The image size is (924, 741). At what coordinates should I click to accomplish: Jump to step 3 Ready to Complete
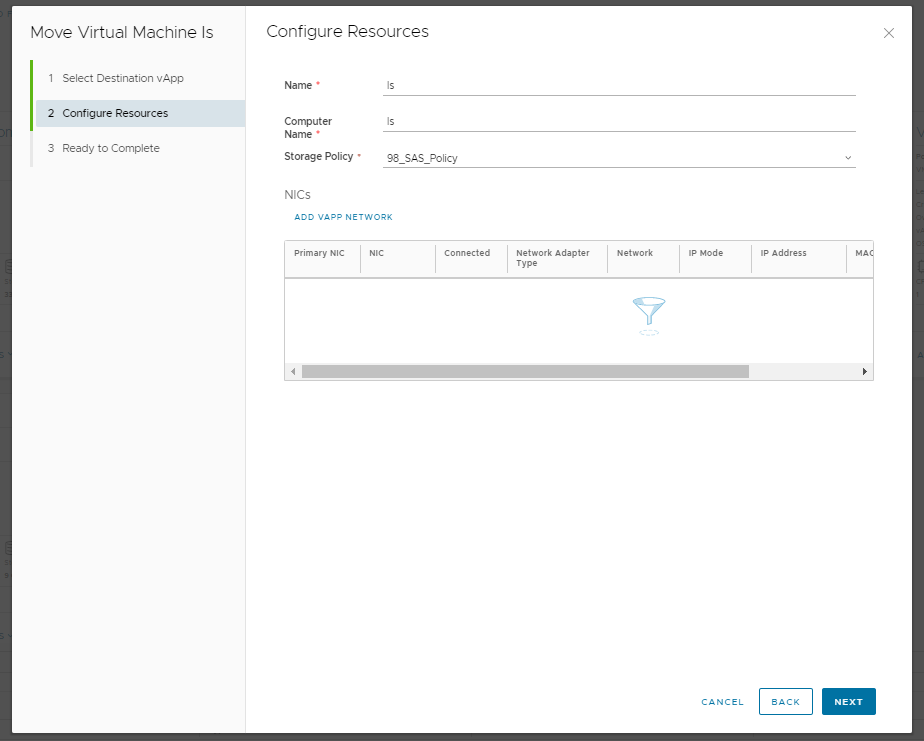[x=110, y=148]
